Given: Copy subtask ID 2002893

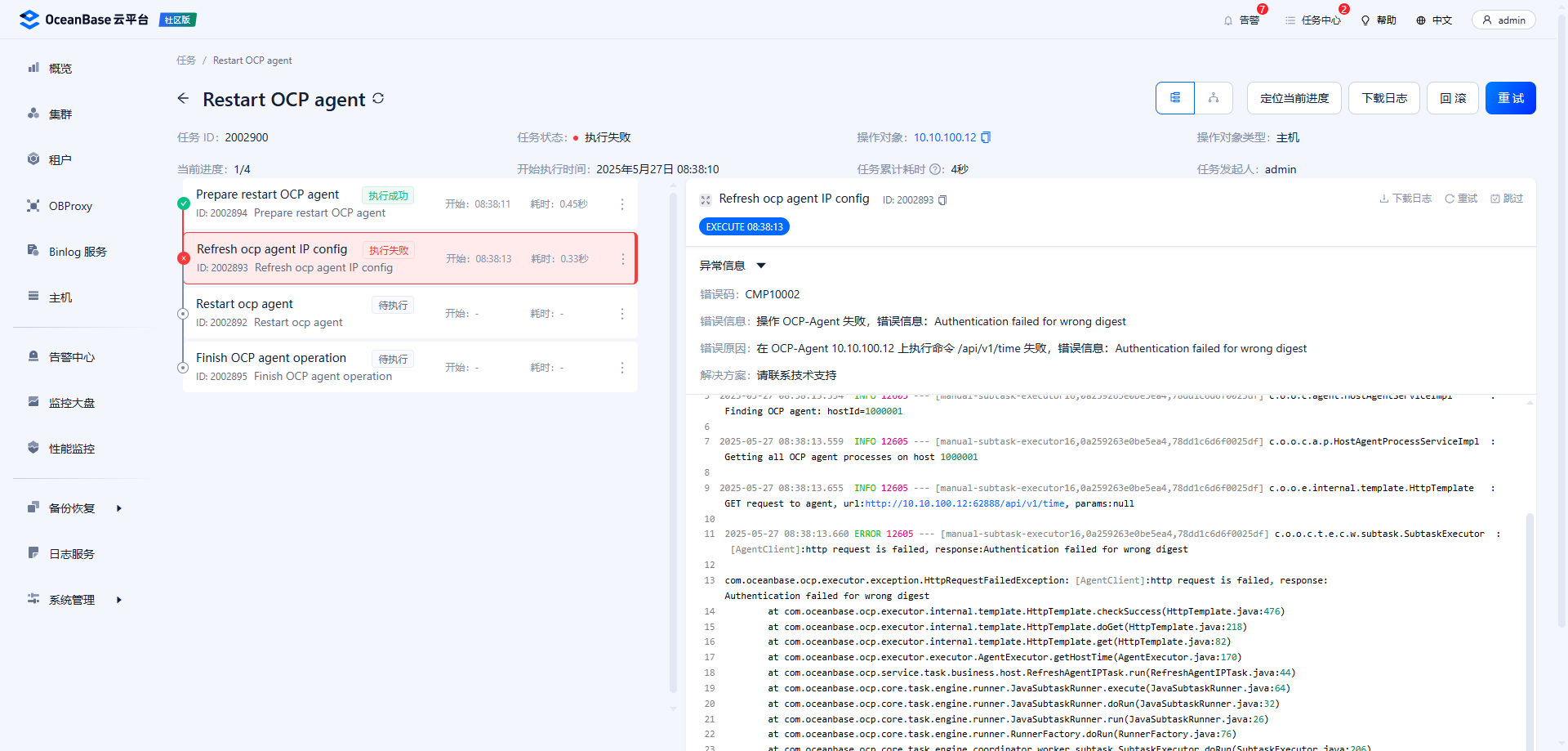Looking at the screenshot, I should coord(942,200).
